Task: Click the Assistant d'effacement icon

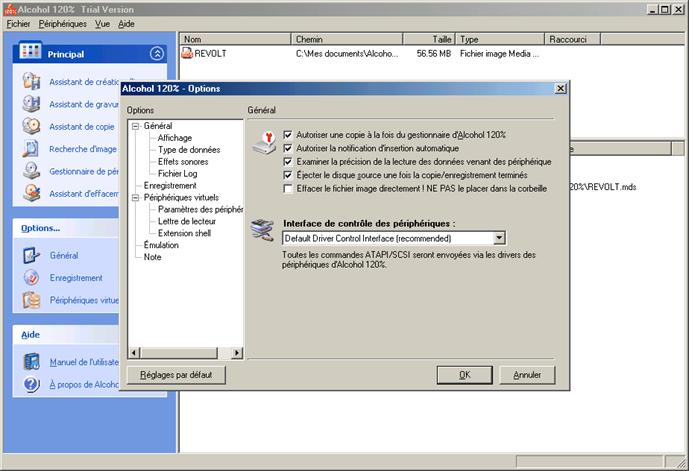Action: pos(32,193)
